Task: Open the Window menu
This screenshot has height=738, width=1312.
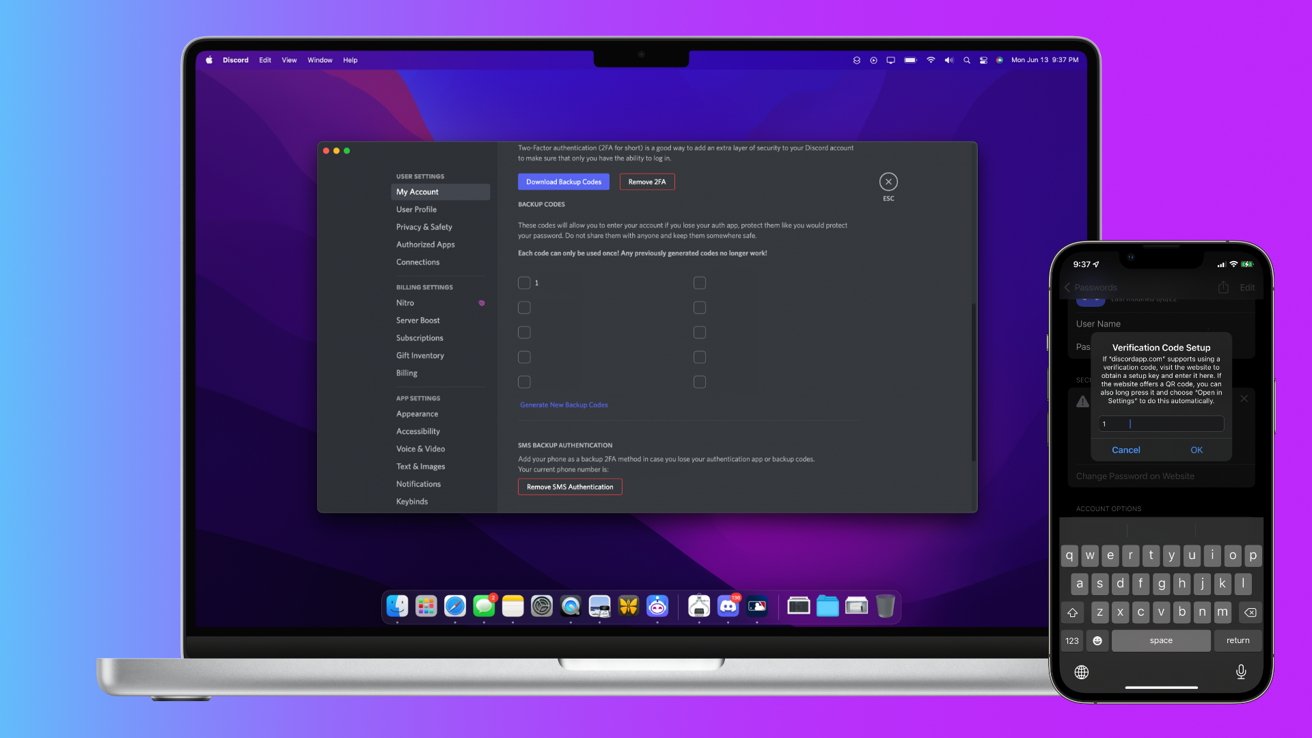Action: point(320,60)
